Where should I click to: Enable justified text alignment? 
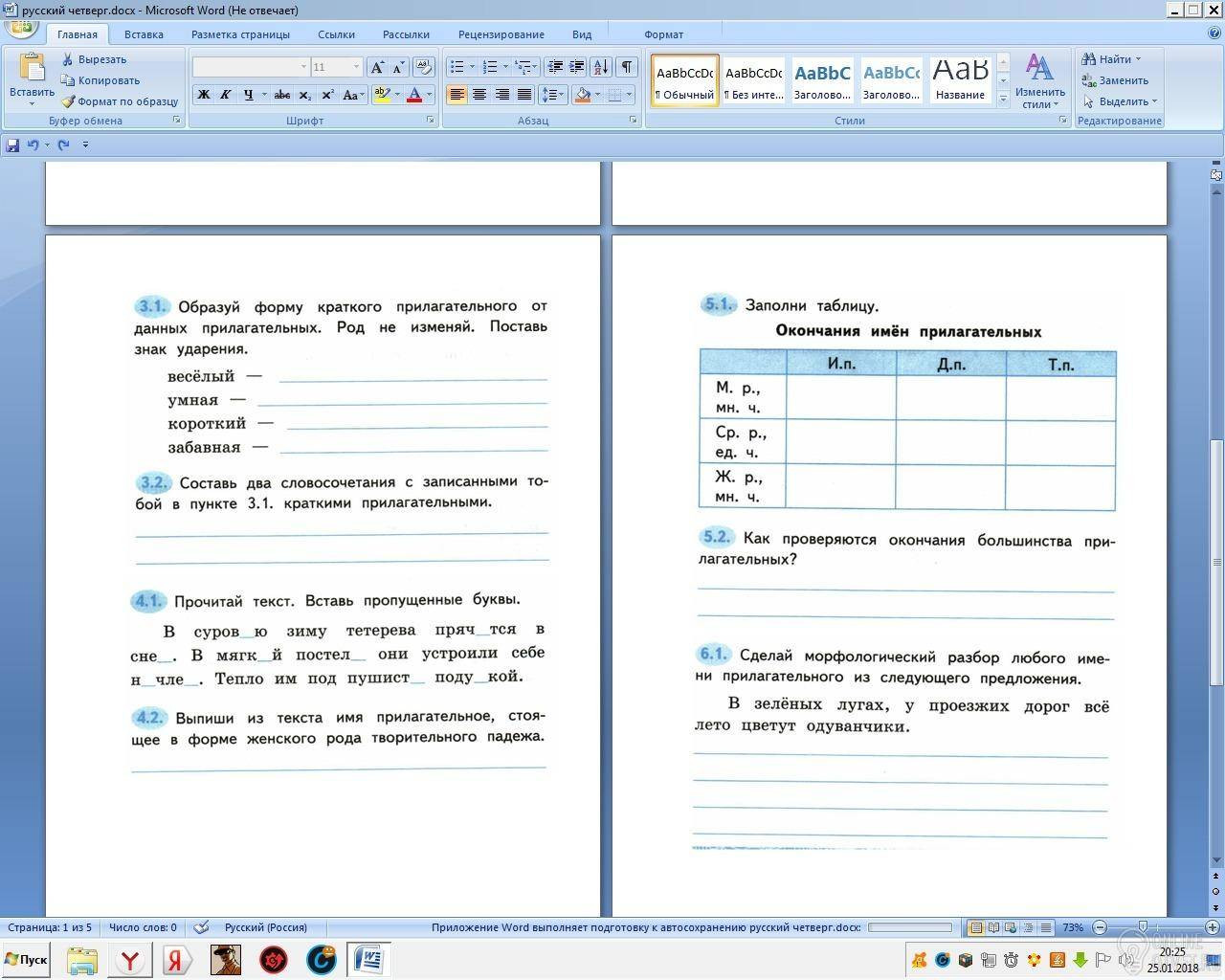click(524, 95)
